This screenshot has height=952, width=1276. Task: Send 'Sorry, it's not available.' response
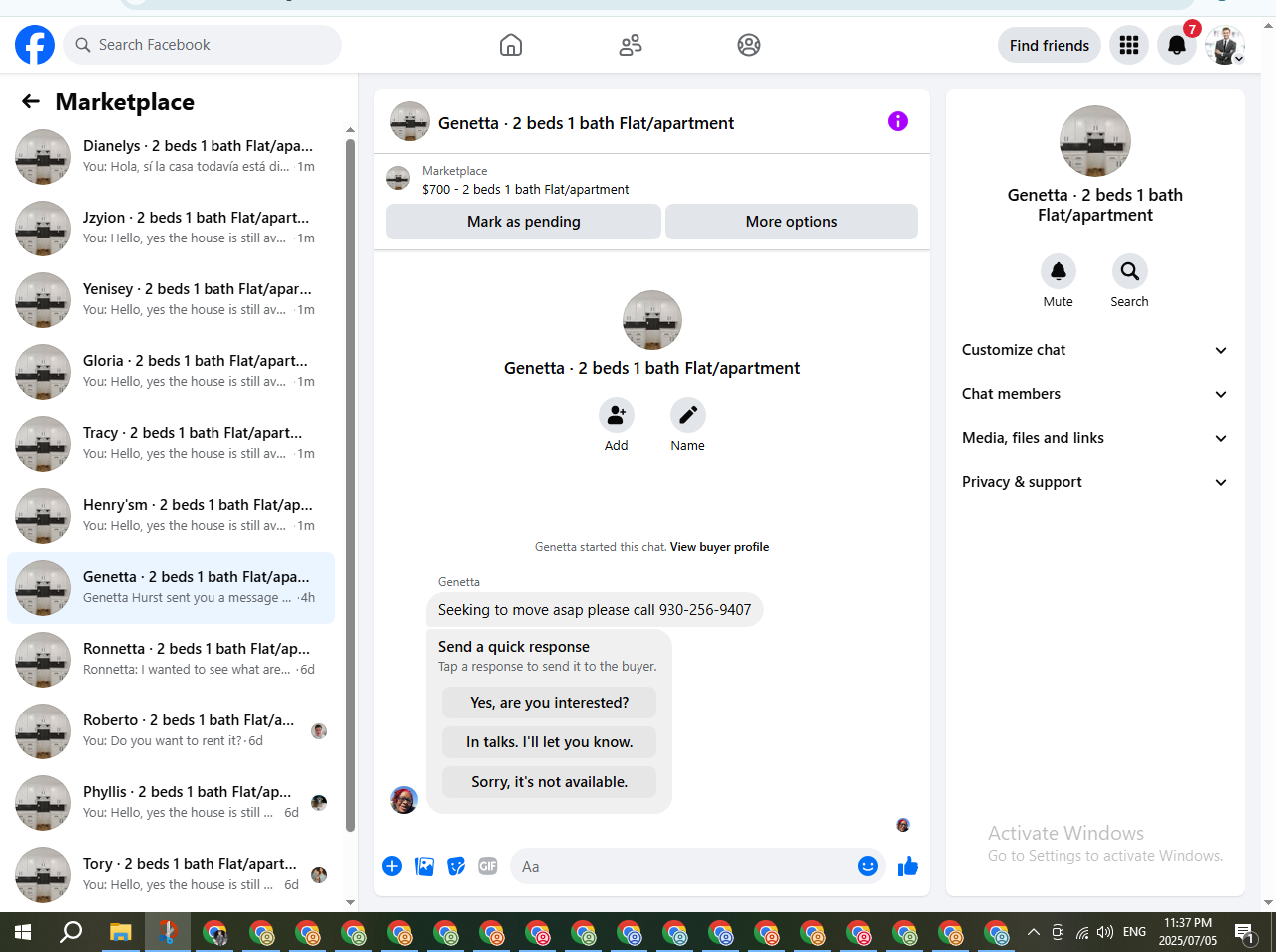pyautogui.click(x=549, y=782)
